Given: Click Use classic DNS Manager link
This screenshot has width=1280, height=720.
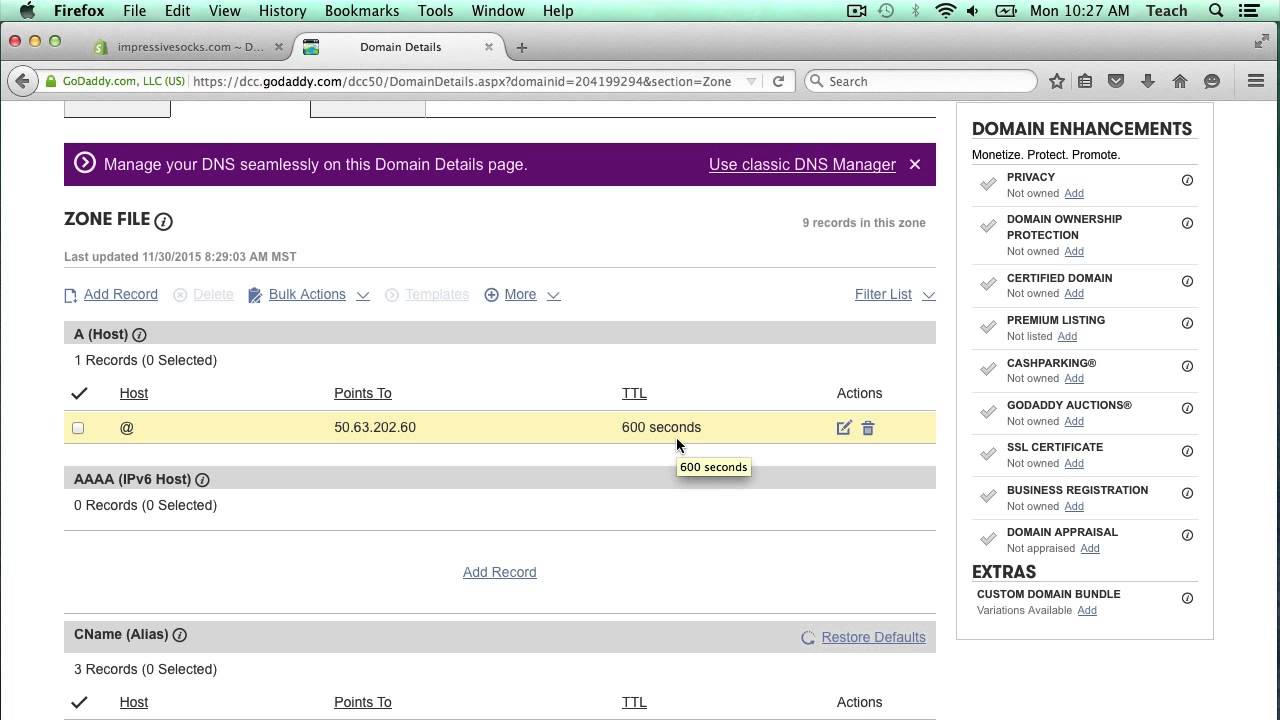Looking at the screenshot, I should coord(802,164).
